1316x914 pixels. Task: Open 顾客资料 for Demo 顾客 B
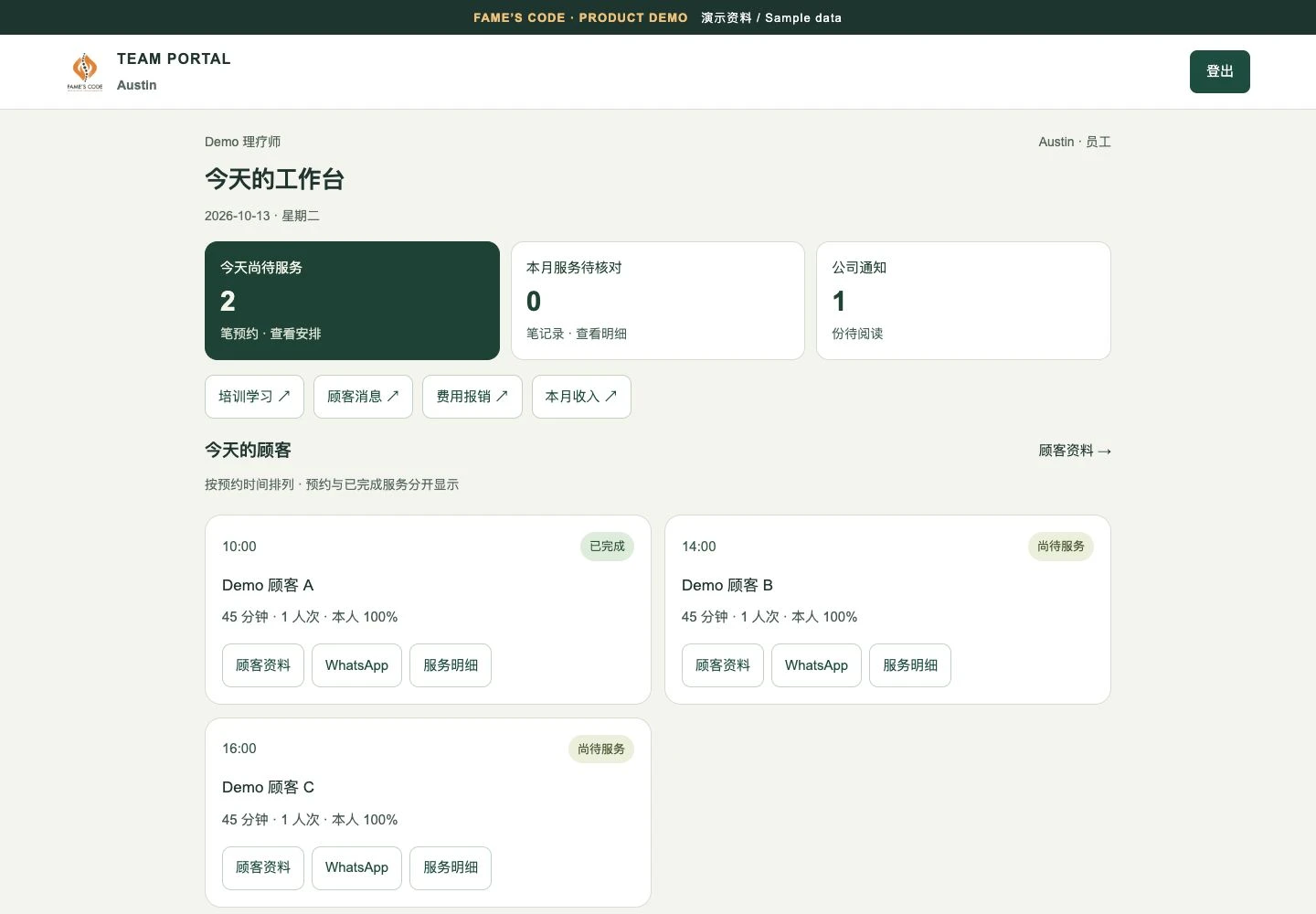coord(723,665)
